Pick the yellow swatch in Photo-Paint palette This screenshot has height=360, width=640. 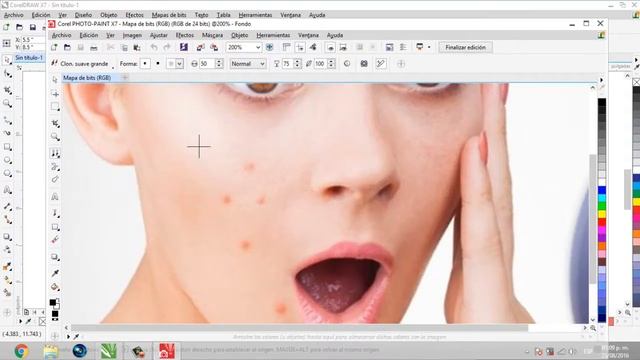pos(602,214)
